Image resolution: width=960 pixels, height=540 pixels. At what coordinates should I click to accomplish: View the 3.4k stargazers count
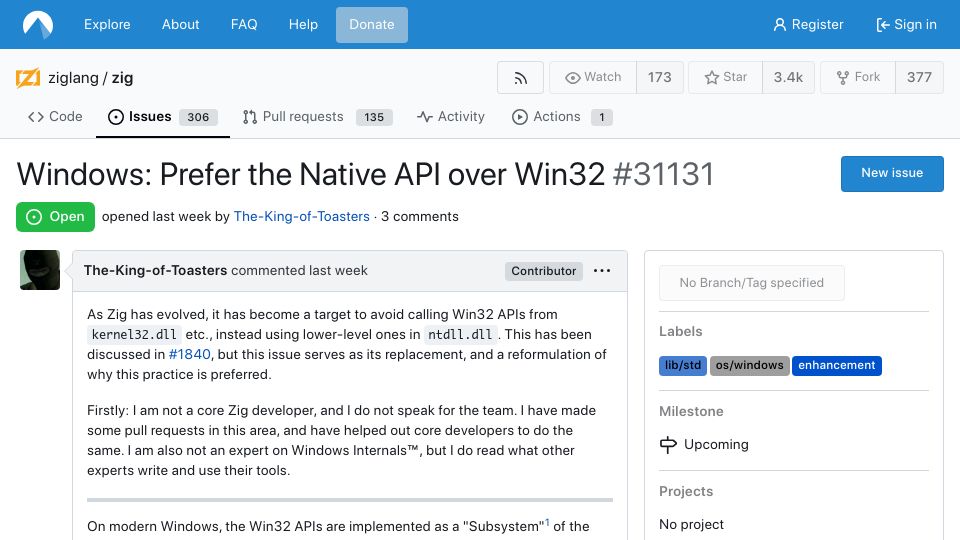[x=788, y=78]
